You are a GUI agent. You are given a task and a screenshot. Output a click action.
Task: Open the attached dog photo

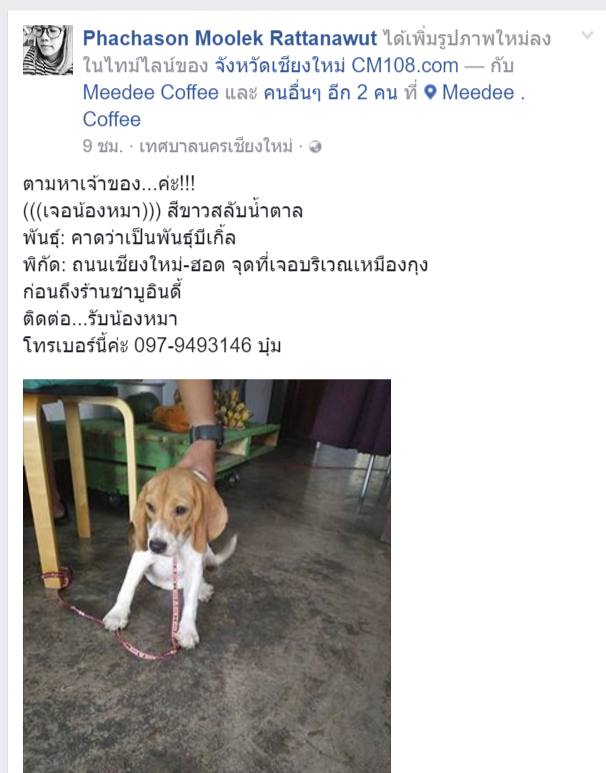pos(207,576)
